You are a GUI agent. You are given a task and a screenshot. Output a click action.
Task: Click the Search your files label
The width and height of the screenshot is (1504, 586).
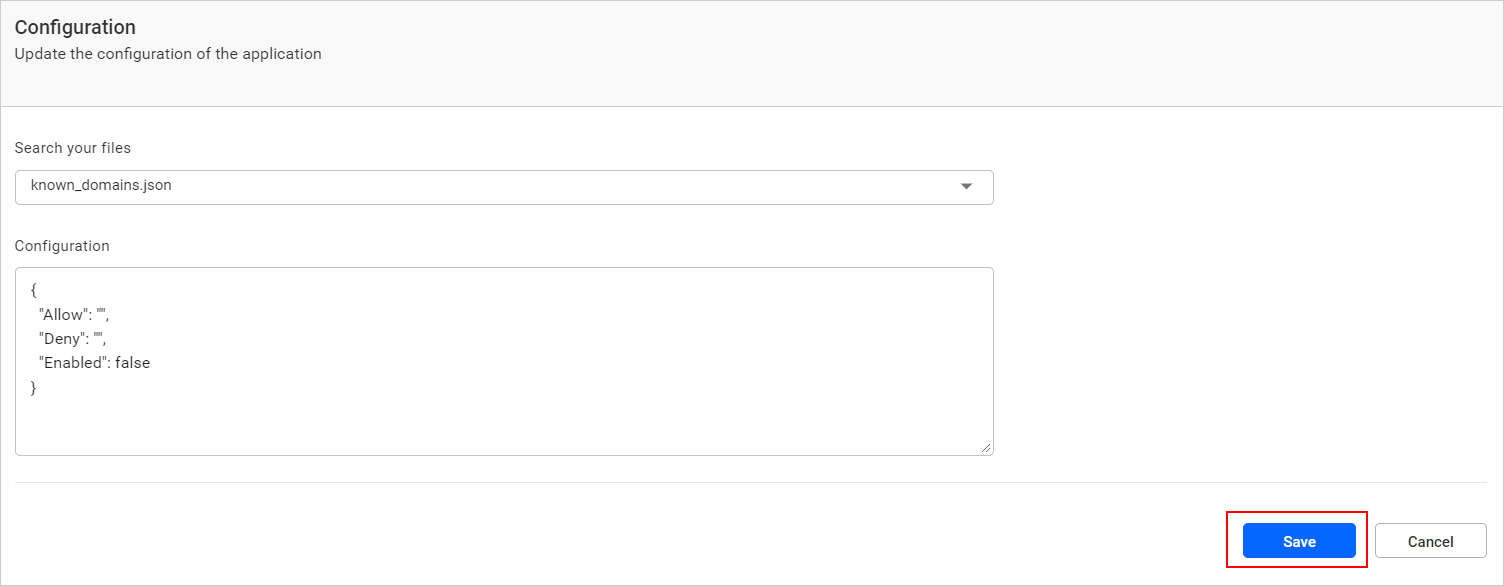pyautogui.click(x=72, y=147)
